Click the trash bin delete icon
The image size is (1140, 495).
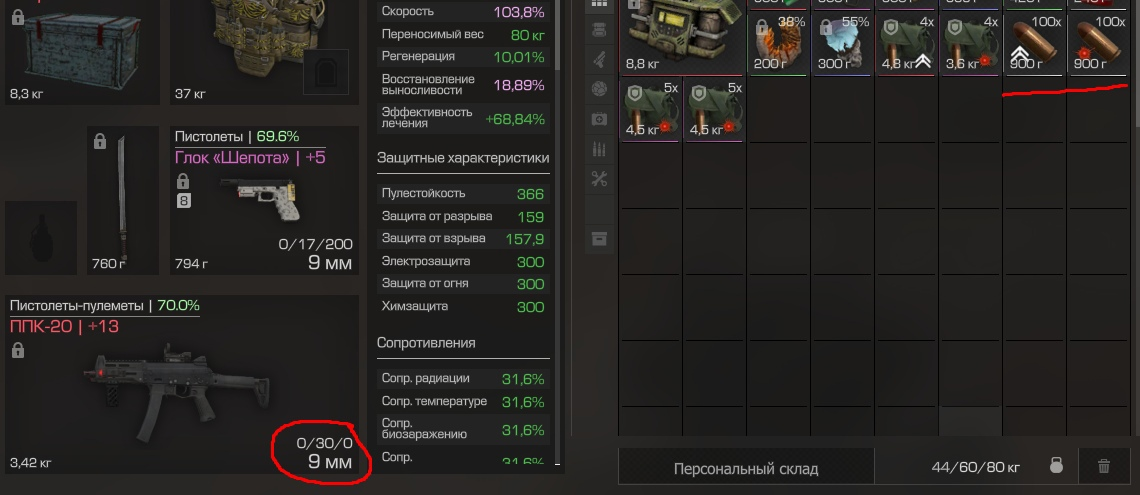(1104, 466)
